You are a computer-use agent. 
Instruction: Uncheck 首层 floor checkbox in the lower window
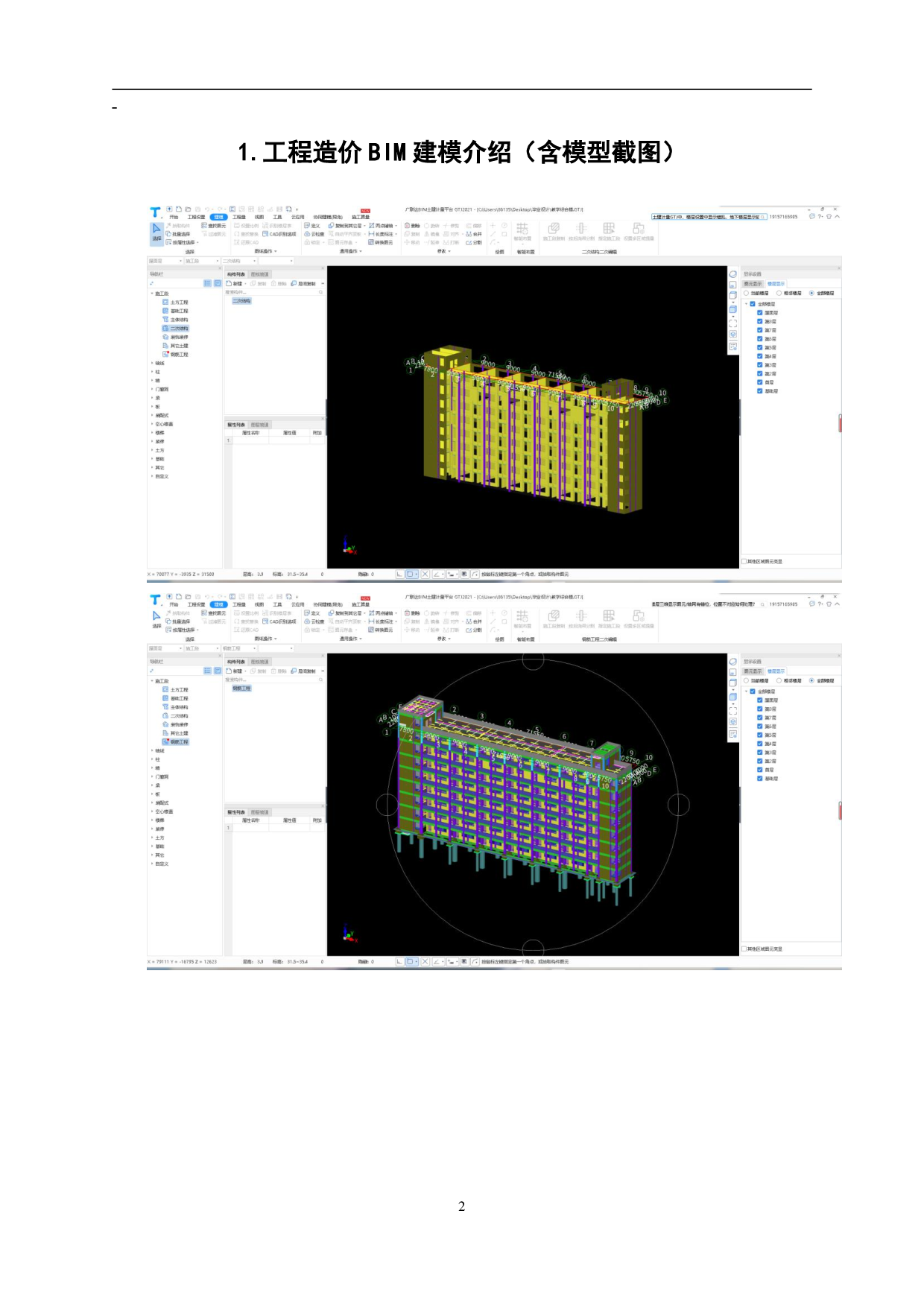coord(759,770)
